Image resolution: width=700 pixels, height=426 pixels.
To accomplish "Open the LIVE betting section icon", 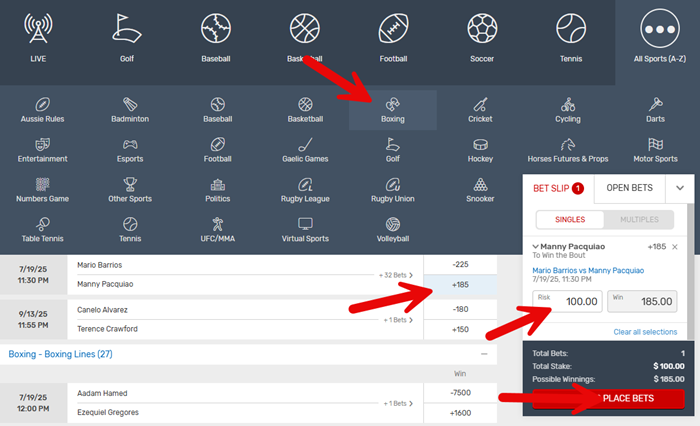I will (x=38, y=31).
